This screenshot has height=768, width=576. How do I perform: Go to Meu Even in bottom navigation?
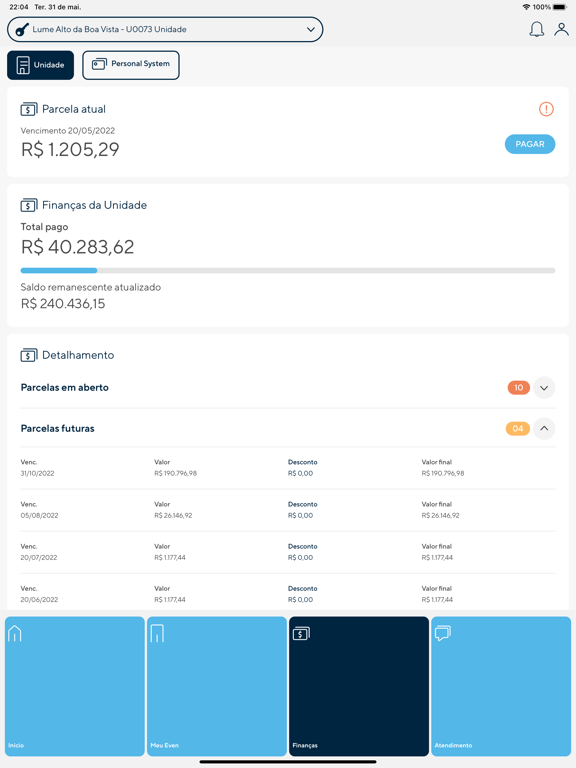(217, 686)
